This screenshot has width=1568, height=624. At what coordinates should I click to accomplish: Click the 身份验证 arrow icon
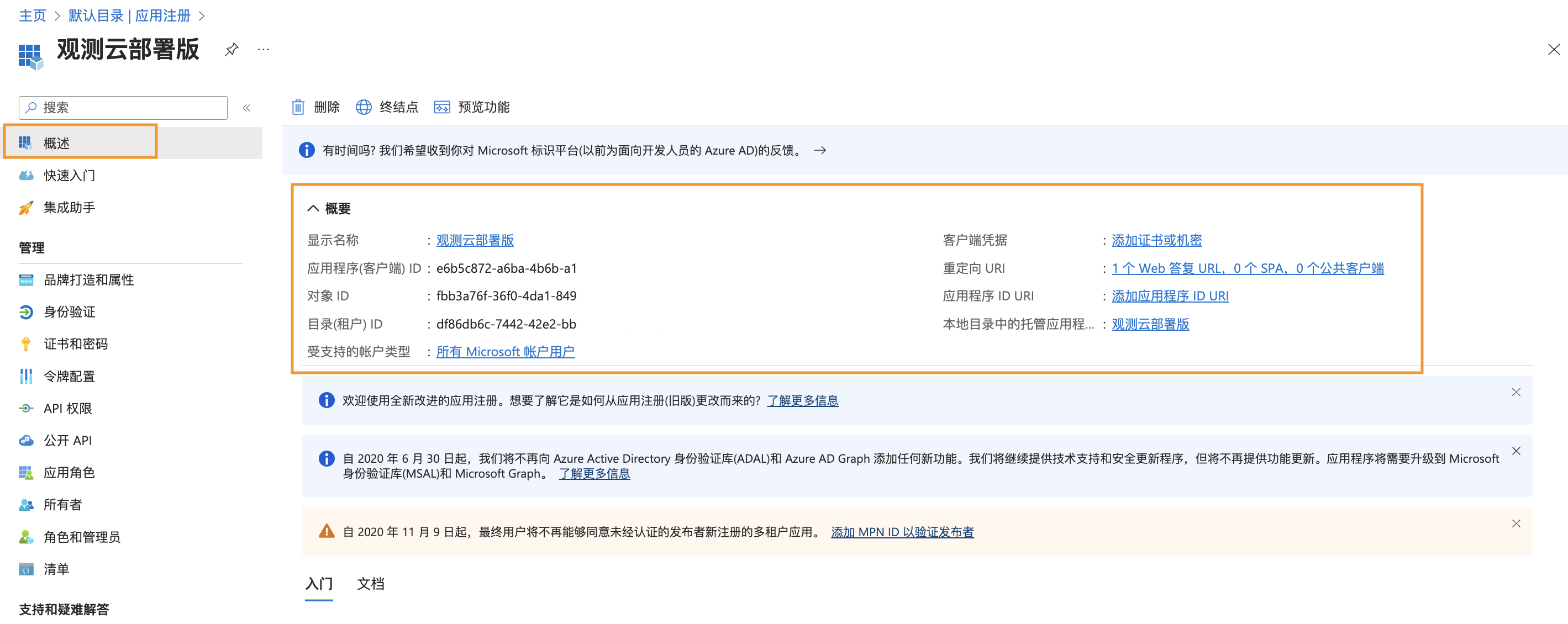25,312
